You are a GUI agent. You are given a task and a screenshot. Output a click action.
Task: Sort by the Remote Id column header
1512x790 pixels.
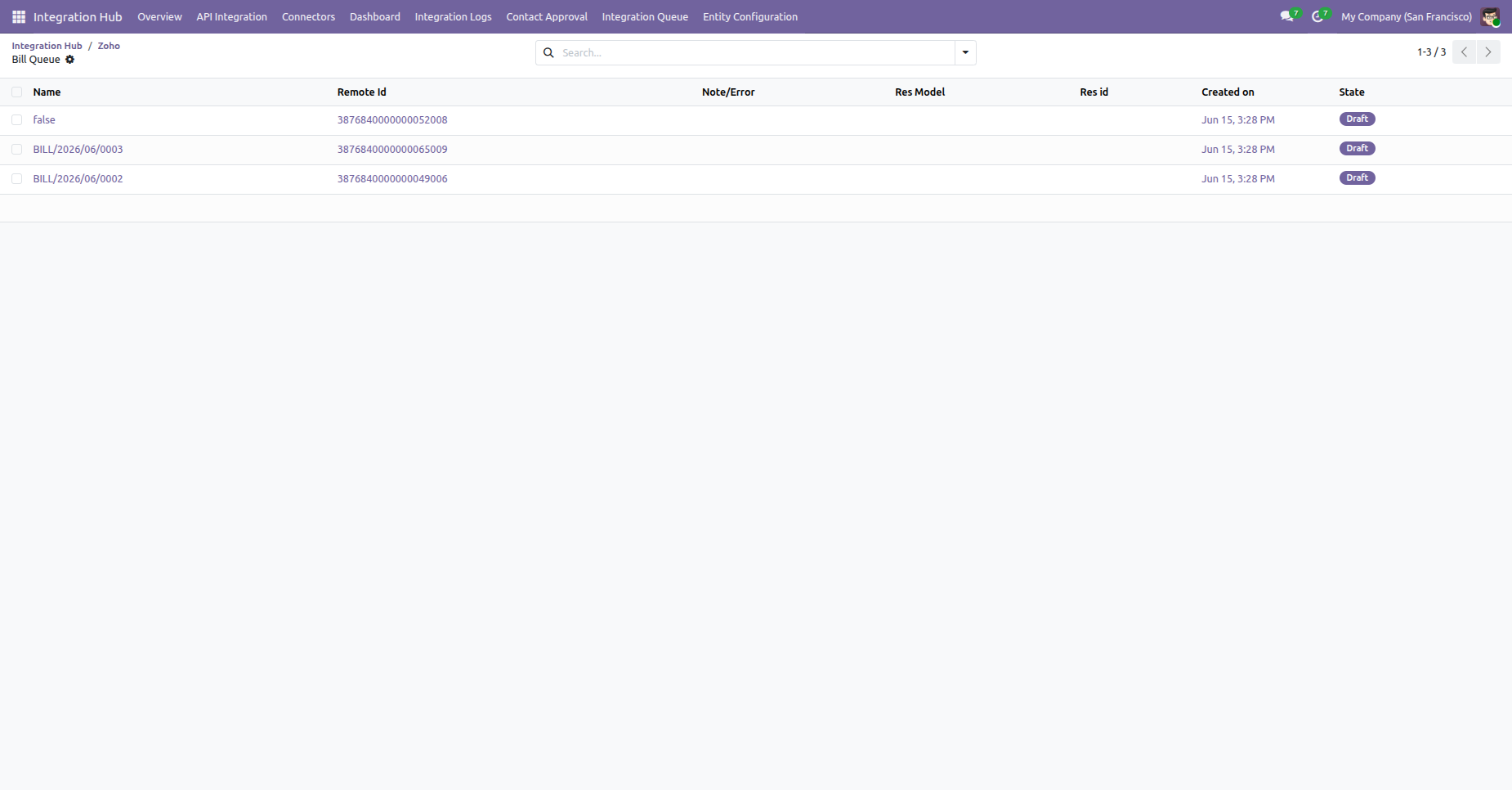click(362, 92)
